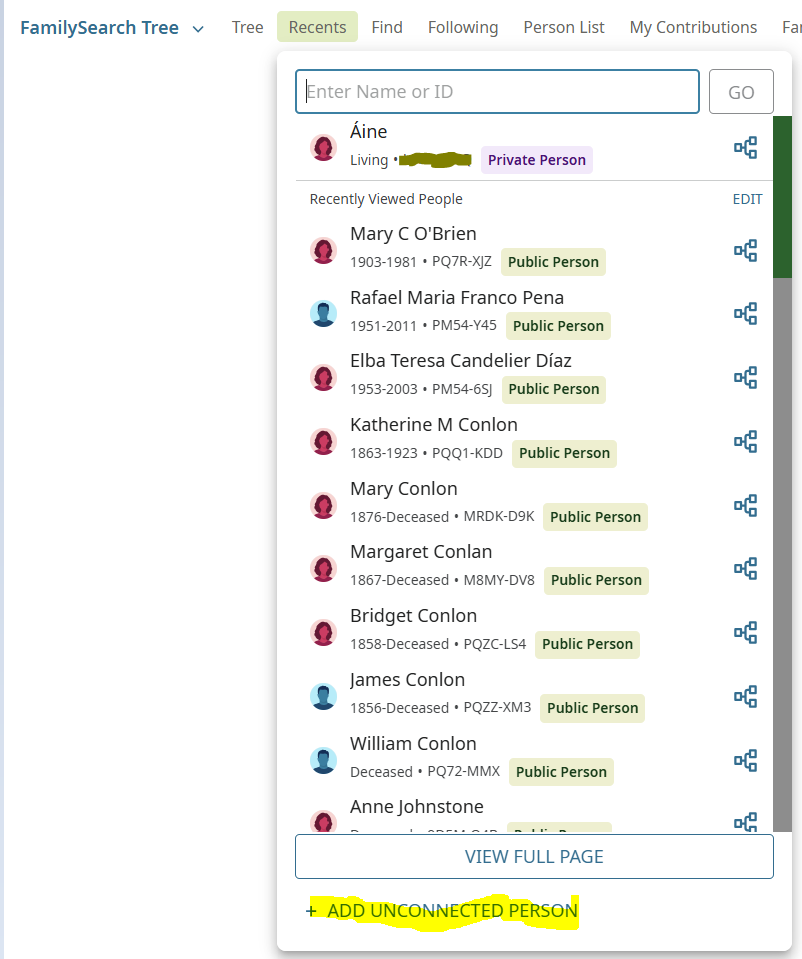The height and width of the screenshot is (959, 802).
Task: Click ID text MRDK-D9K
Action: pos(499,517)
